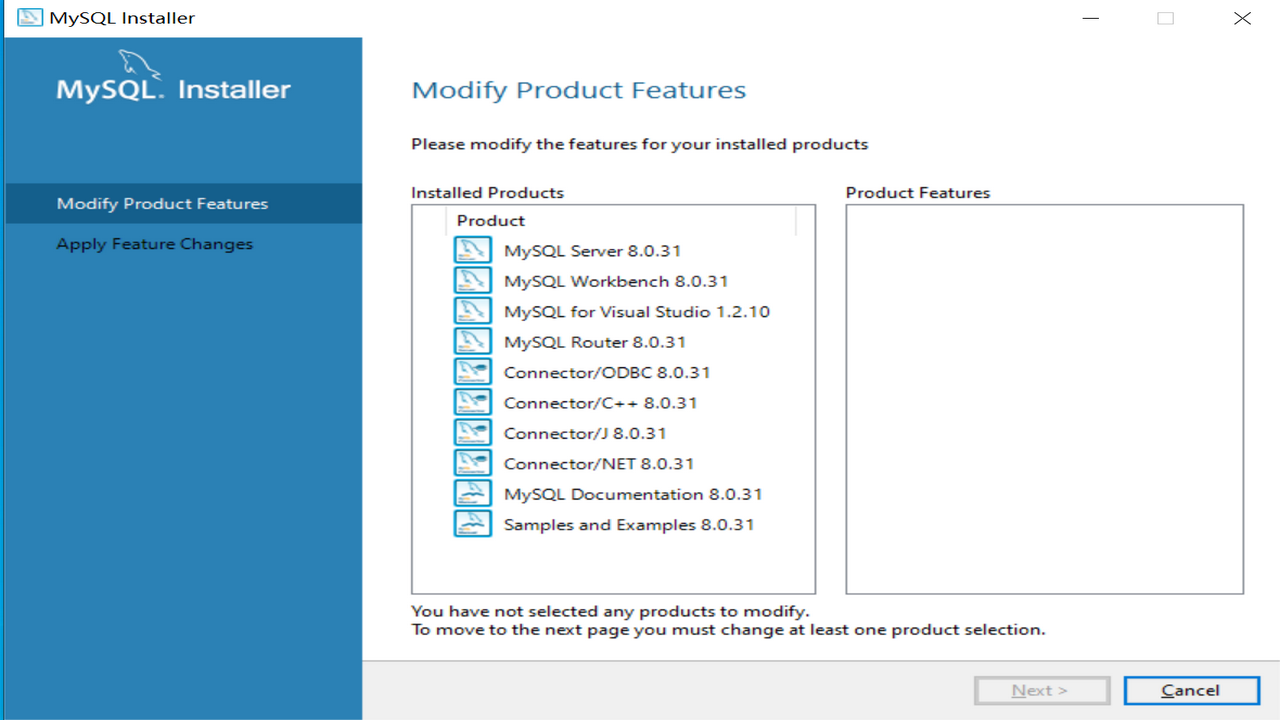Click the MySQL Workbench 8.0.31 icon
Viewport: 1280px width, 720px height.
point(472,280)
